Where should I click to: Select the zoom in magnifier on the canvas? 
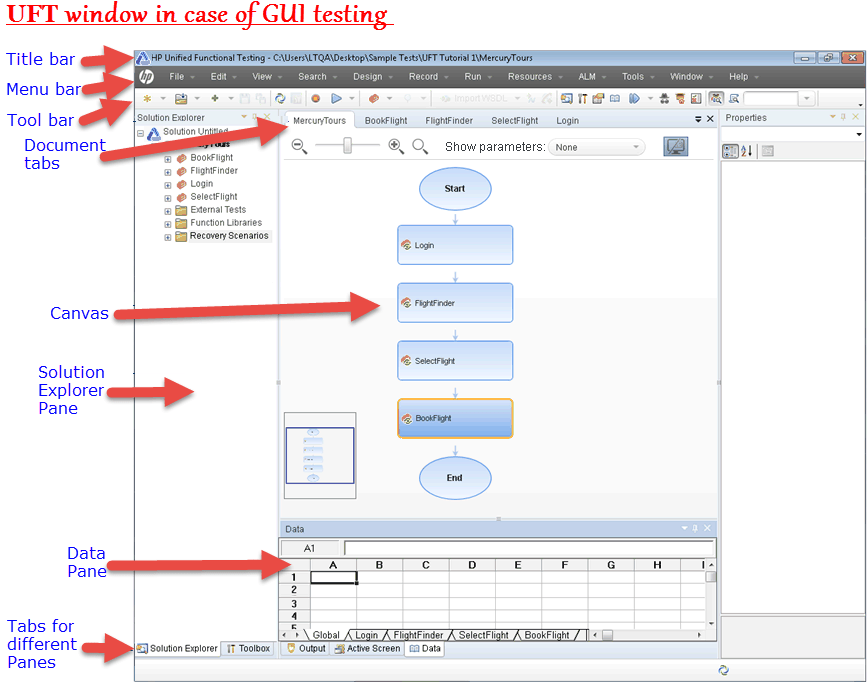[396, 146]
